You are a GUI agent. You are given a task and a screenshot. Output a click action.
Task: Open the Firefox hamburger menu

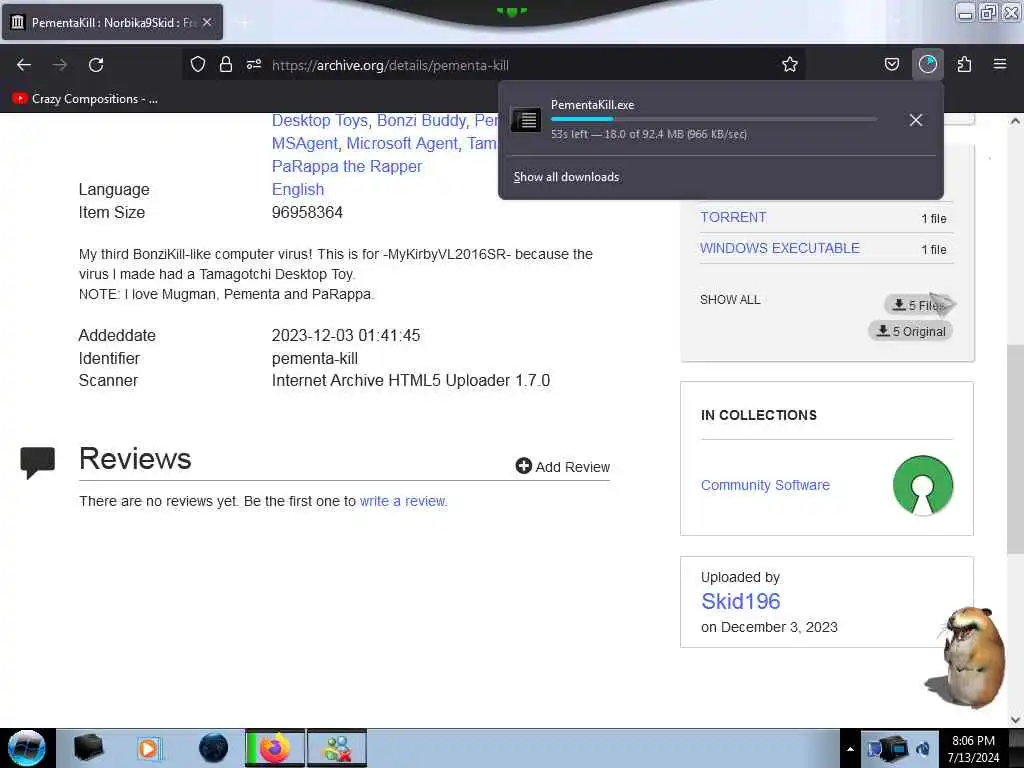[1000, 64]
